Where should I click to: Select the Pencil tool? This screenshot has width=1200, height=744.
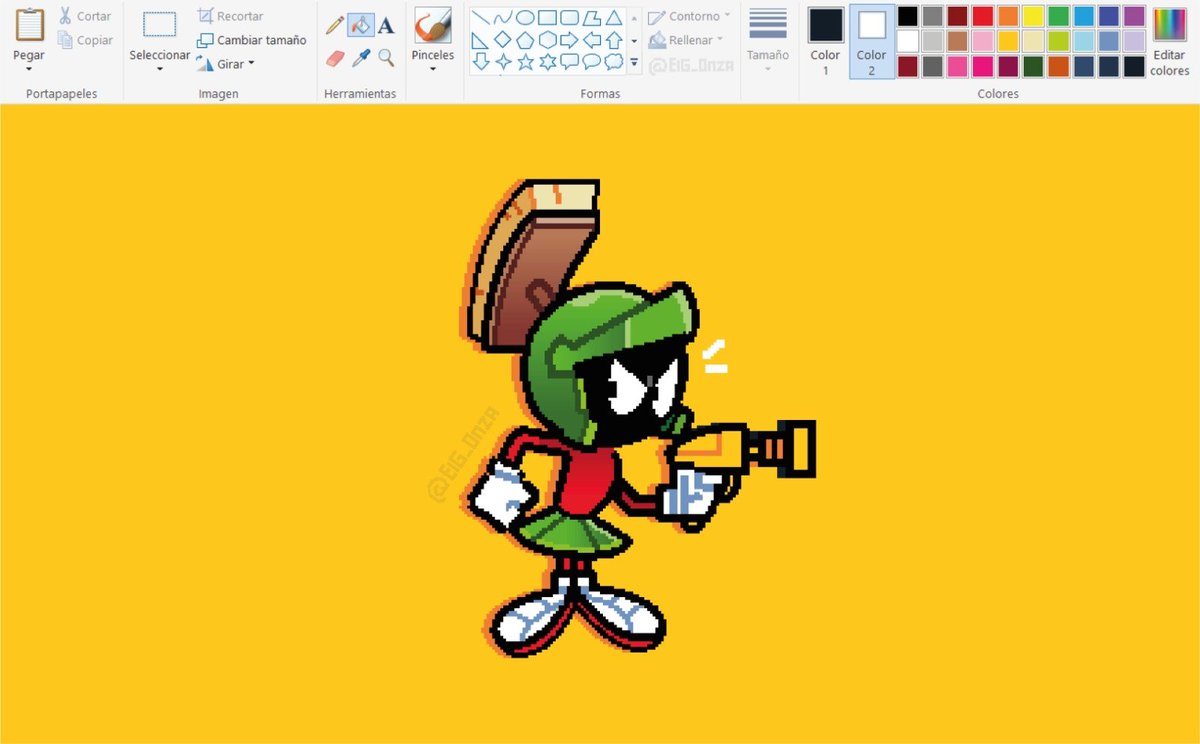coord(335,25)
